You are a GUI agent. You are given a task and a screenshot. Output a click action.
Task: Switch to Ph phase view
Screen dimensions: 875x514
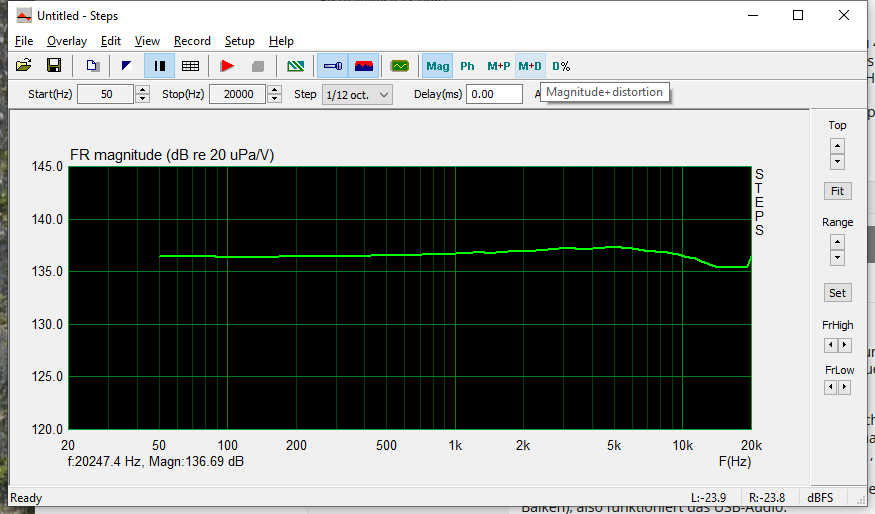pyautogui.click(x=467, y=66)
